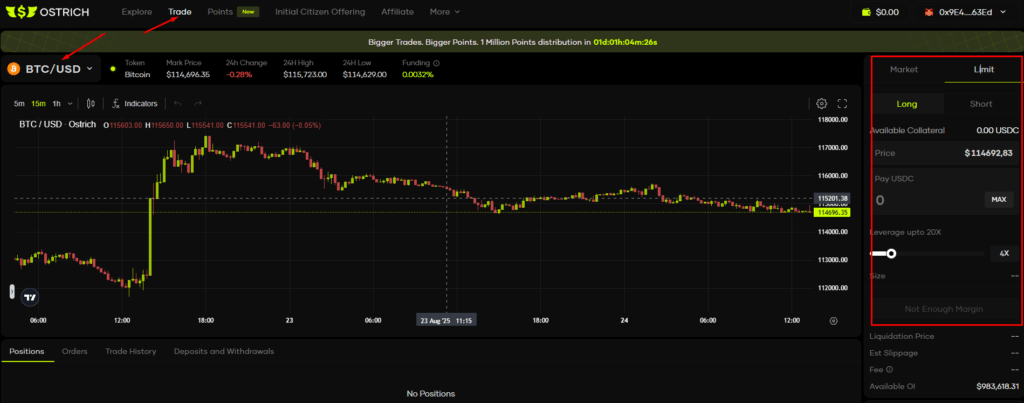This screenshot has width=1024, height=403.
Task: Click the chart undo arrow
Action: click(178, 103)
